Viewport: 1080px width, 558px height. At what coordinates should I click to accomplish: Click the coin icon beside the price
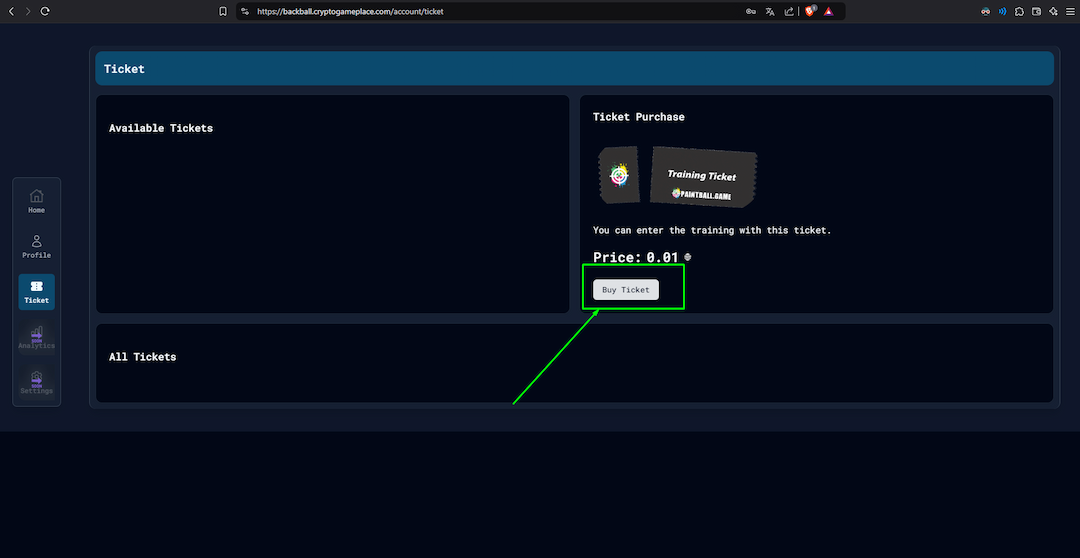[x=687, y=257]
